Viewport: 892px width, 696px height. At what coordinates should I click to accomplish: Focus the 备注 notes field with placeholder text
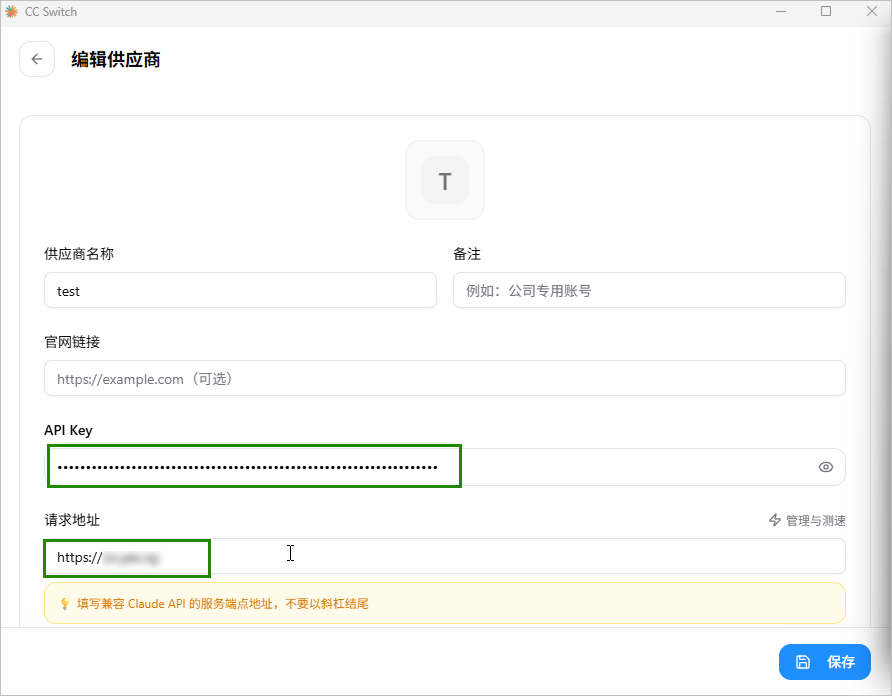pyautogui.click(x=649, y=290)
